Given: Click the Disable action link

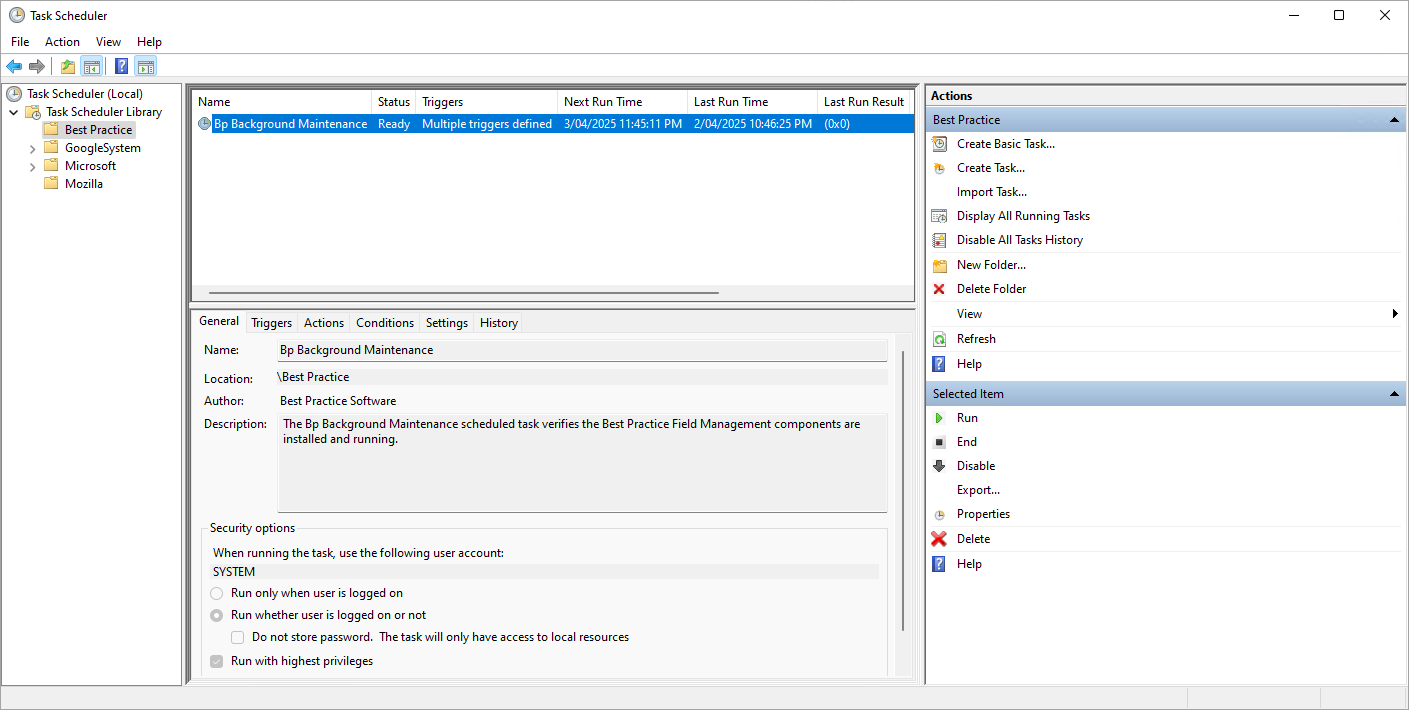Looking at the screenshot, I should (976, 466).
